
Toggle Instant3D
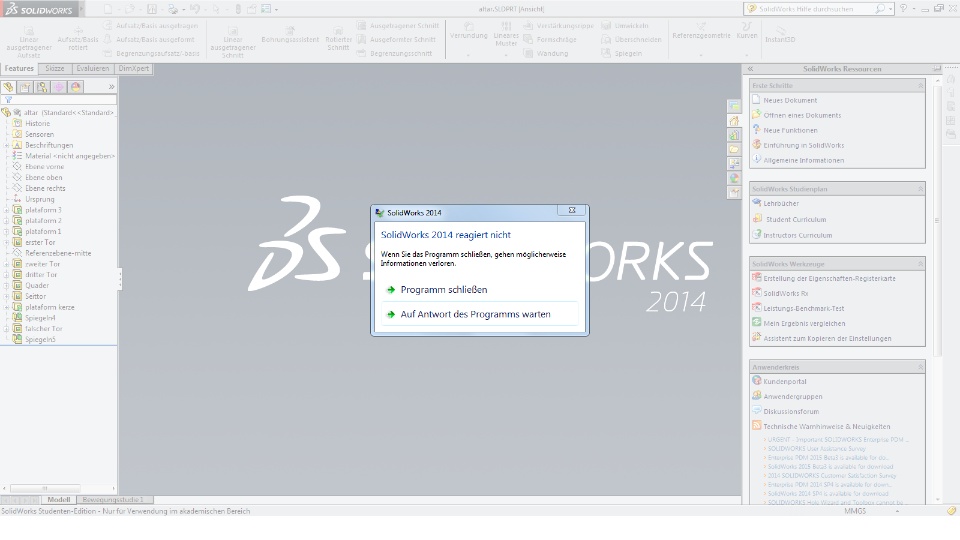coord(780,34)
